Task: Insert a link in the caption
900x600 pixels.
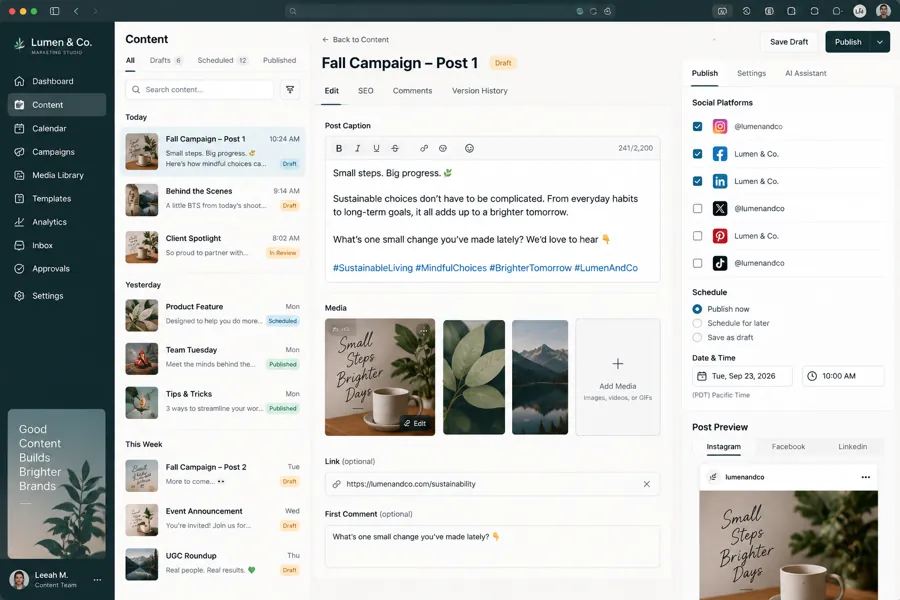Action: pos(424,148)
